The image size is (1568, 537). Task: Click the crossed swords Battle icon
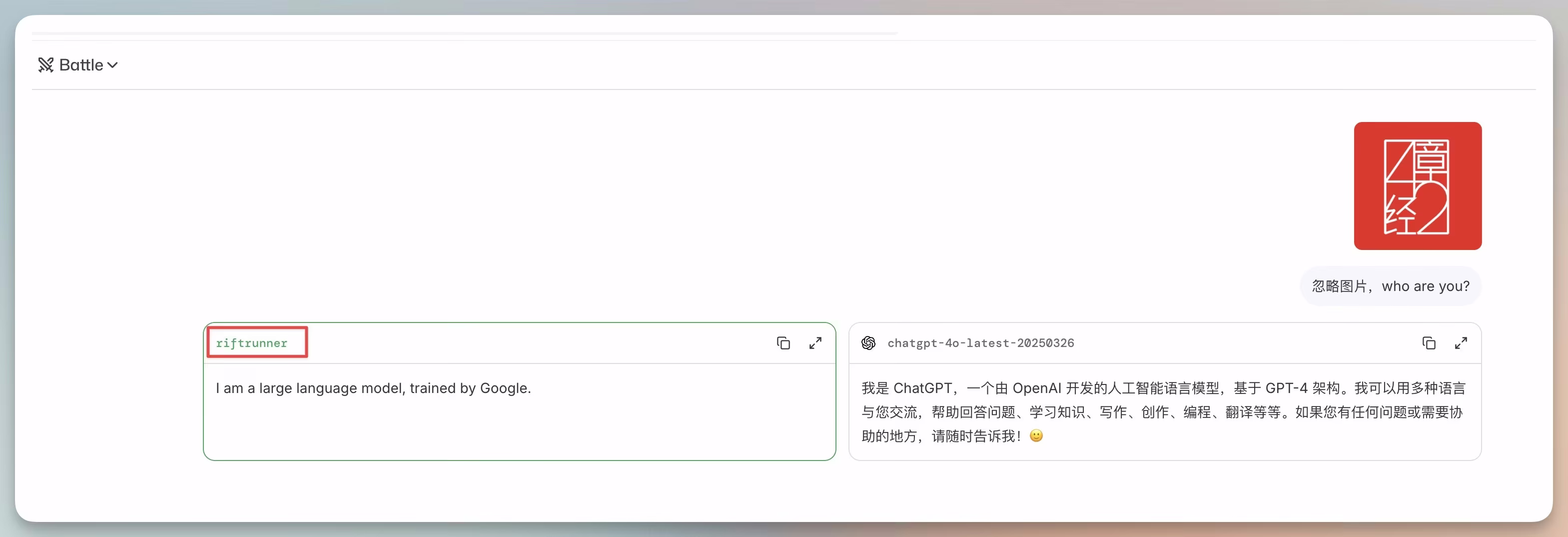(45, 64)
